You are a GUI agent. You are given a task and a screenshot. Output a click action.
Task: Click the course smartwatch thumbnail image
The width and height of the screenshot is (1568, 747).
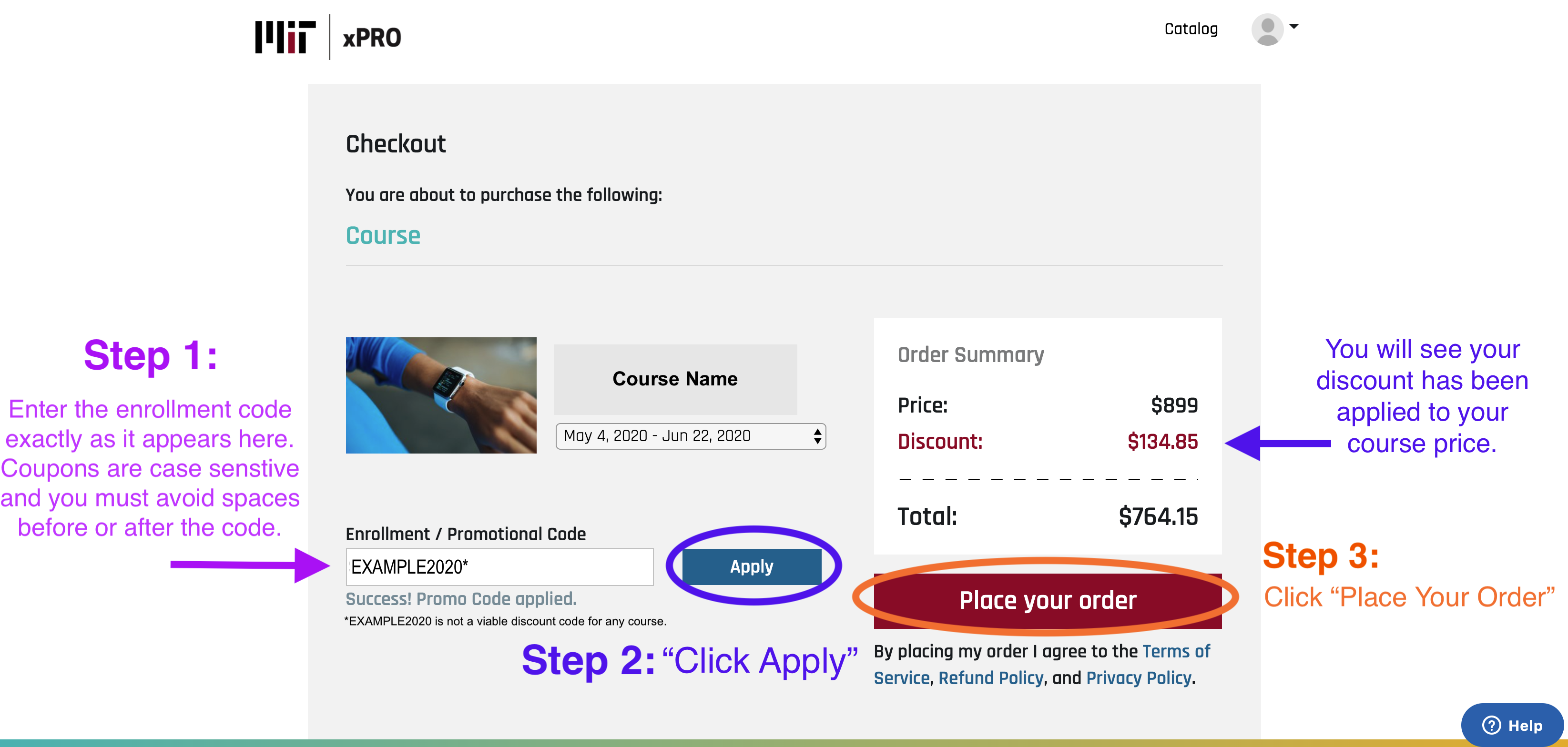pyautogui.click(x=441, y=395)
